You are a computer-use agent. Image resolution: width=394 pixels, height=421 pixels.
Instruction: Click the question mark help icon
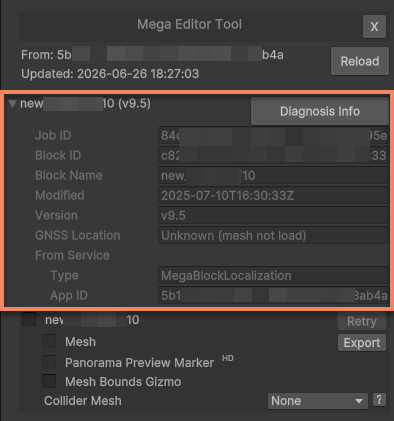tap(379, 399)
